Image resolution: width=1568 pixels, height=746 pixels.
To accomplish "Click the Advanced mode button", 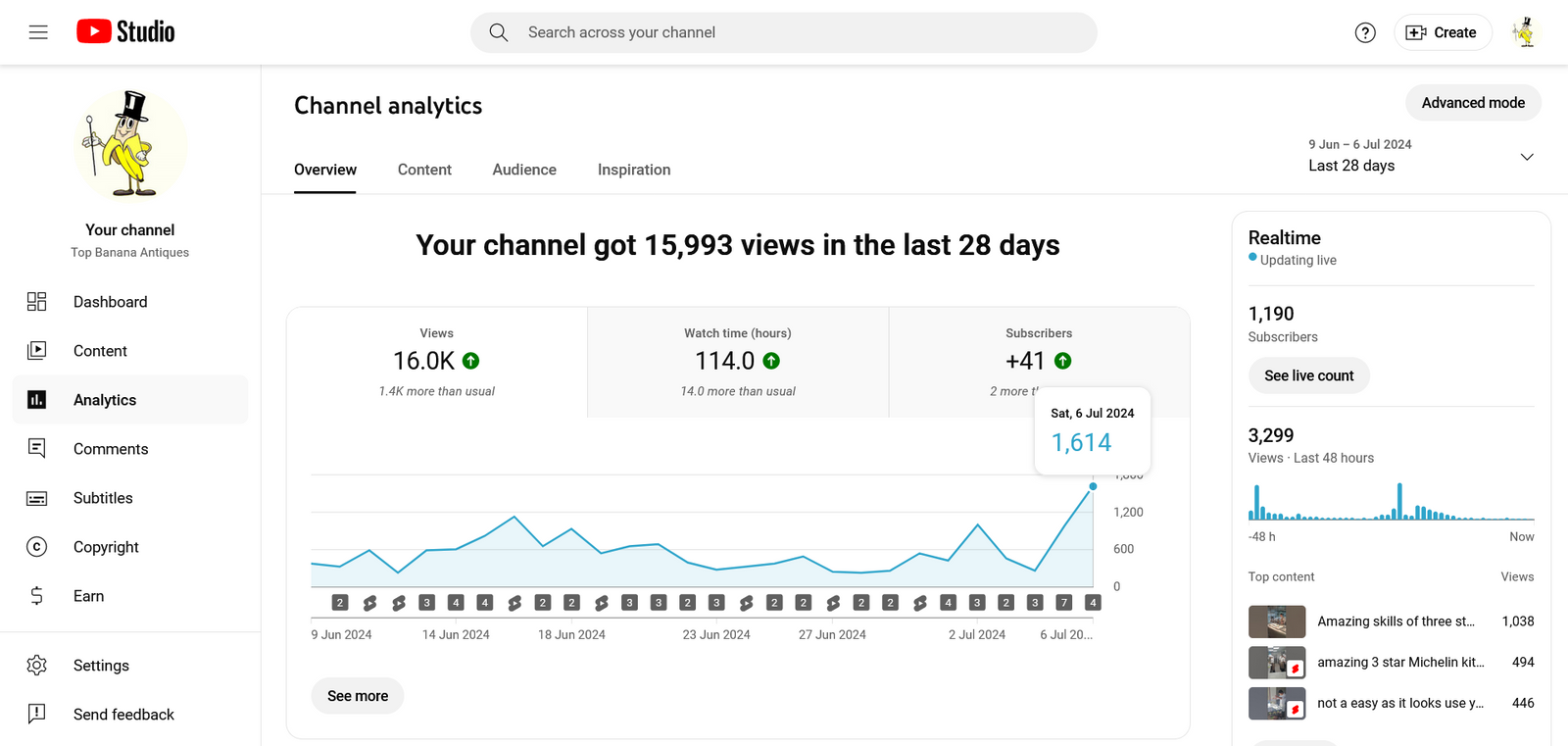I will coord(1473,103).
